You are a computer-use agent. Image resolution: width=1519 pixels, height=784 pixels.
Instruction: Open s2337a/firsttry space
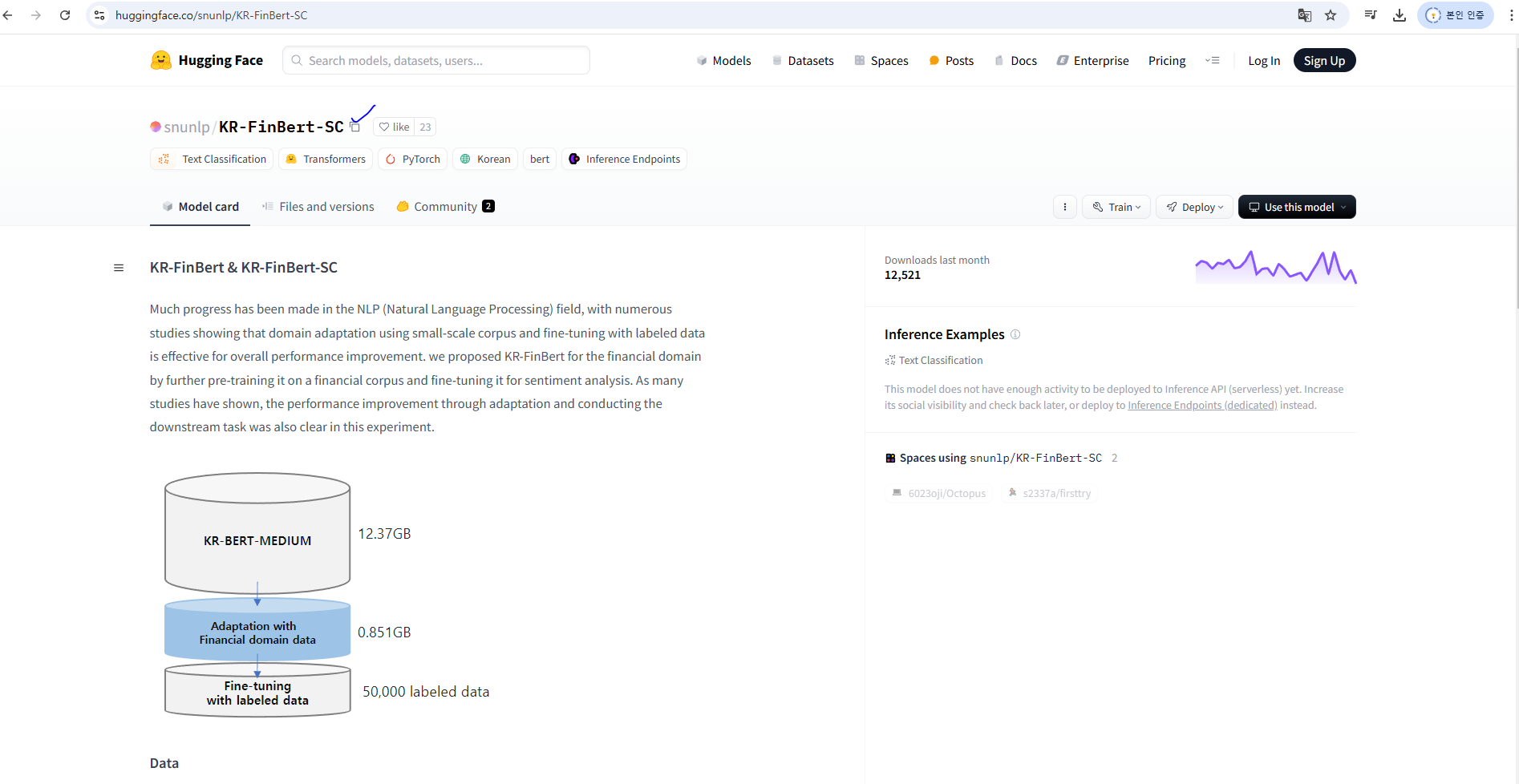pyautogui.click(x=1049, y=493)
